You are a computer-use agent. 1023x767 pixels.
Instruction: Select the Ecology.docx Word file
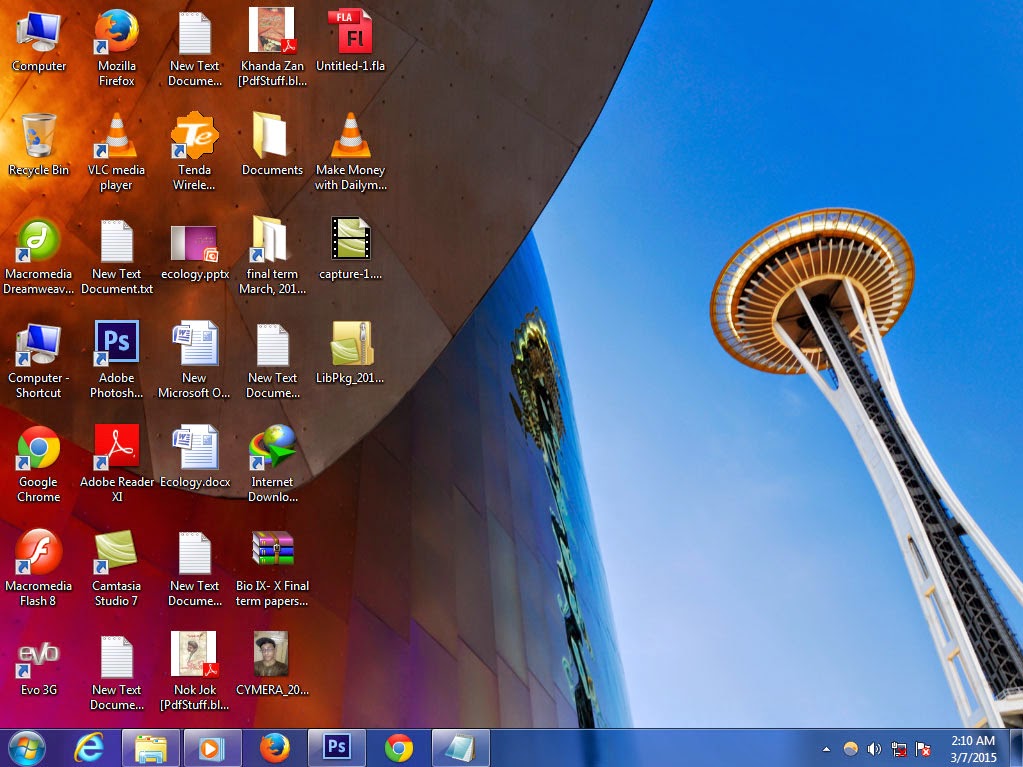194,457
